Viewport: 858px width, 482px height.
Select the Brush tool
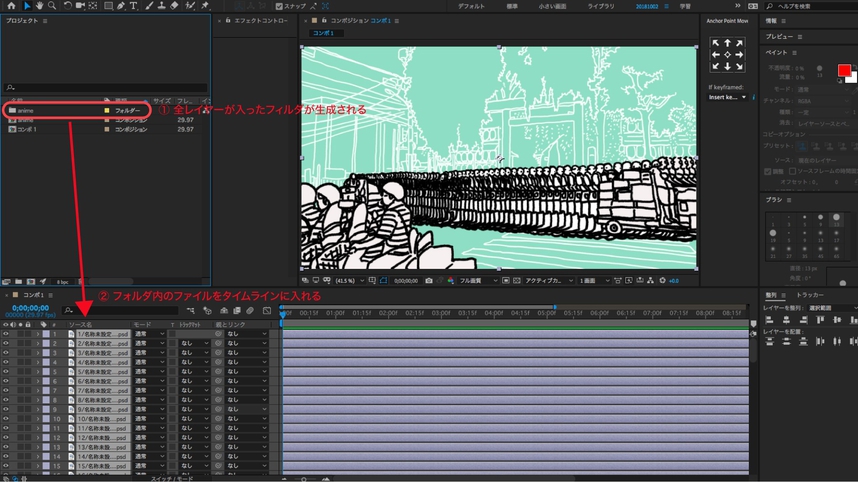[147, 6]
